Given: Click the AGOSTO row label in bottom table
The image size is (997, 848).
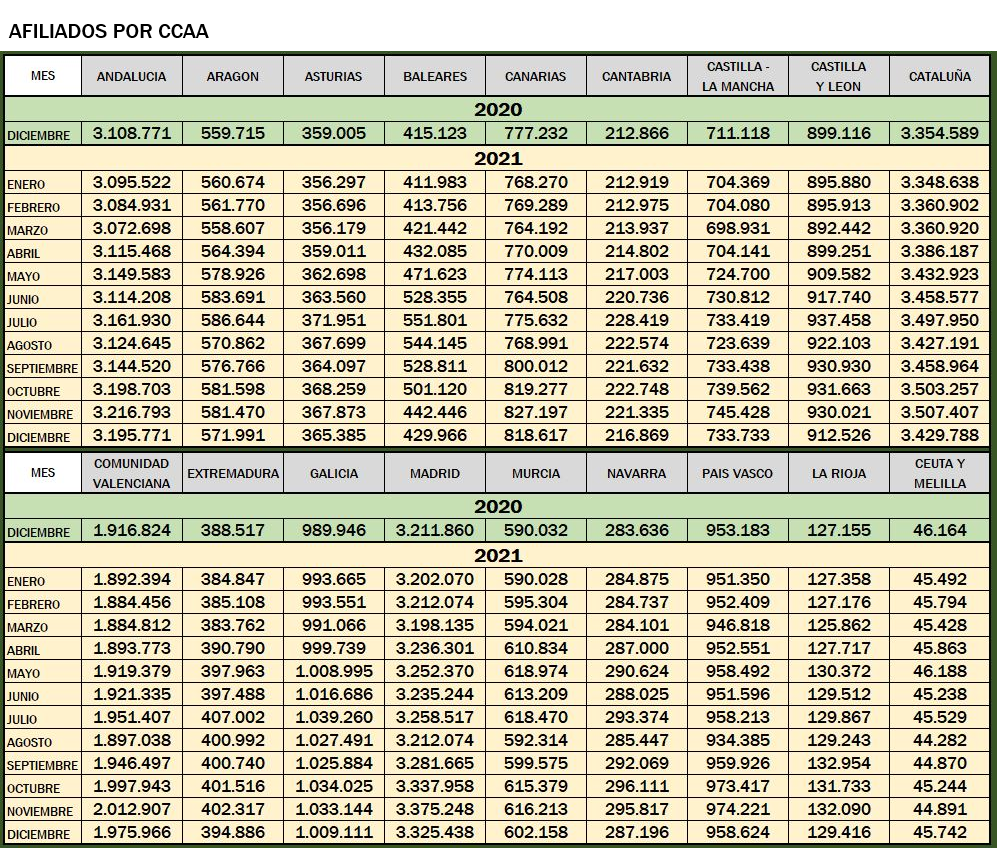Looking at the screenshot, I should tap(29, 742).
